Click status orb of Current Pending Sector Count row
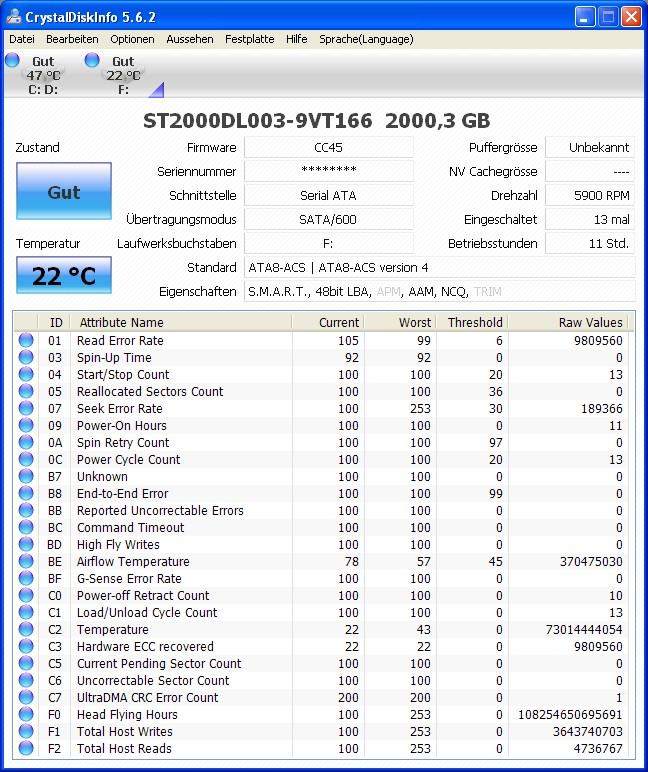The image size is (648, 772). [26, 663]
